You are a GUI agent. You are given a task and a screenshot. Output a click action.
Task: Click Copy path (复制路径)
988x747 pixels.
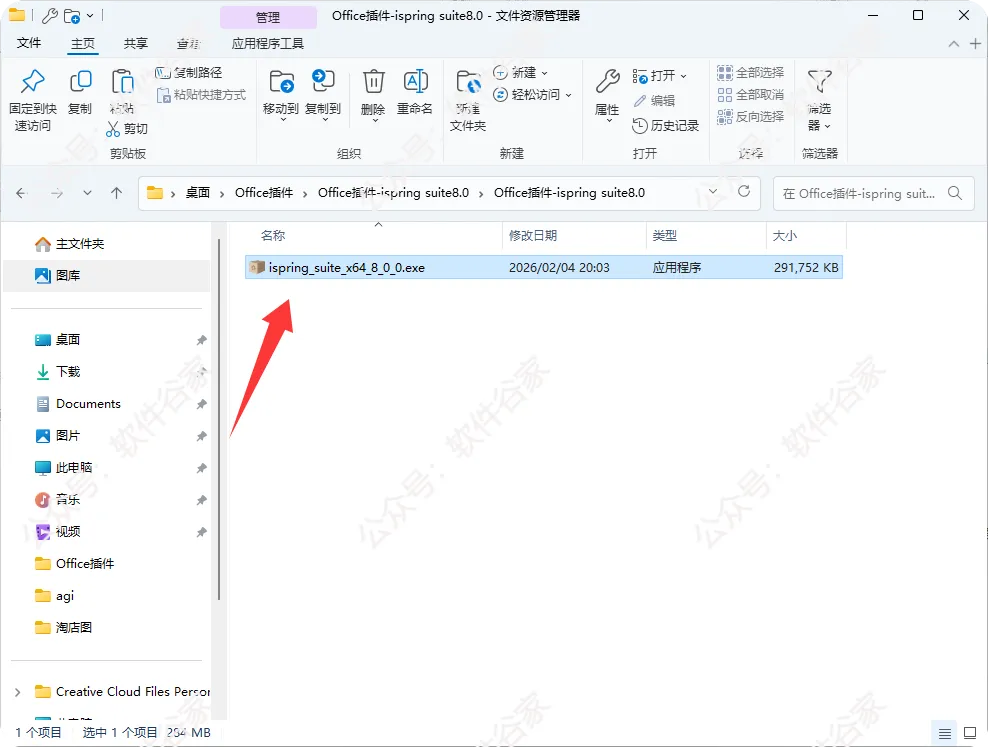pos(189,72)
